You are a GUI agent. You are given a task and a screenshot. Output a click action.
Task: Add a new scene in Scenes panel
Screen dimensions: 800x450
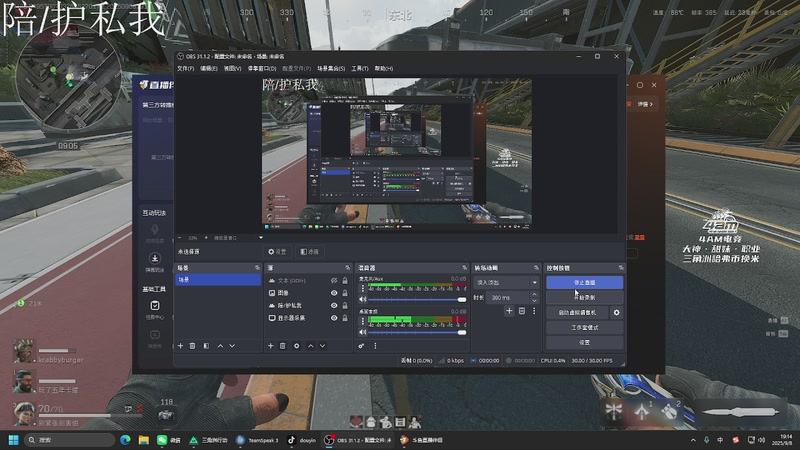pyautogui.click(x=180, y=346)
